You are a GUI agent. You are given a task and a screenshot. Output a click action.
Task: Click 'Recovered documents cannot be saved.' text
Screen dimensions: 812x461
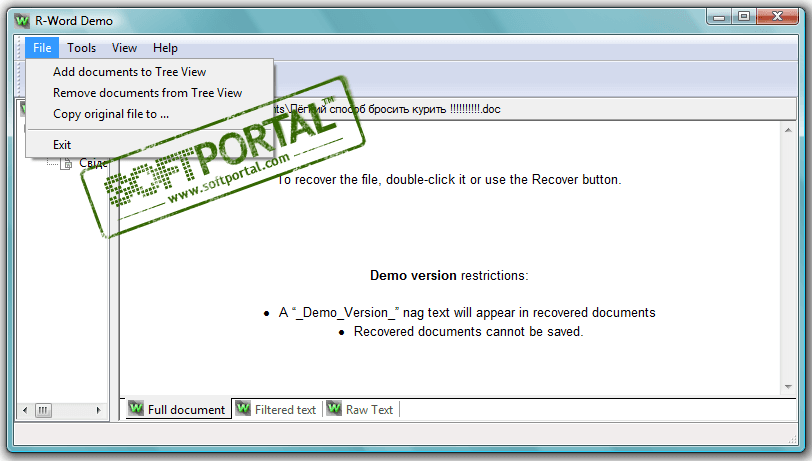[x=468, y=332]
